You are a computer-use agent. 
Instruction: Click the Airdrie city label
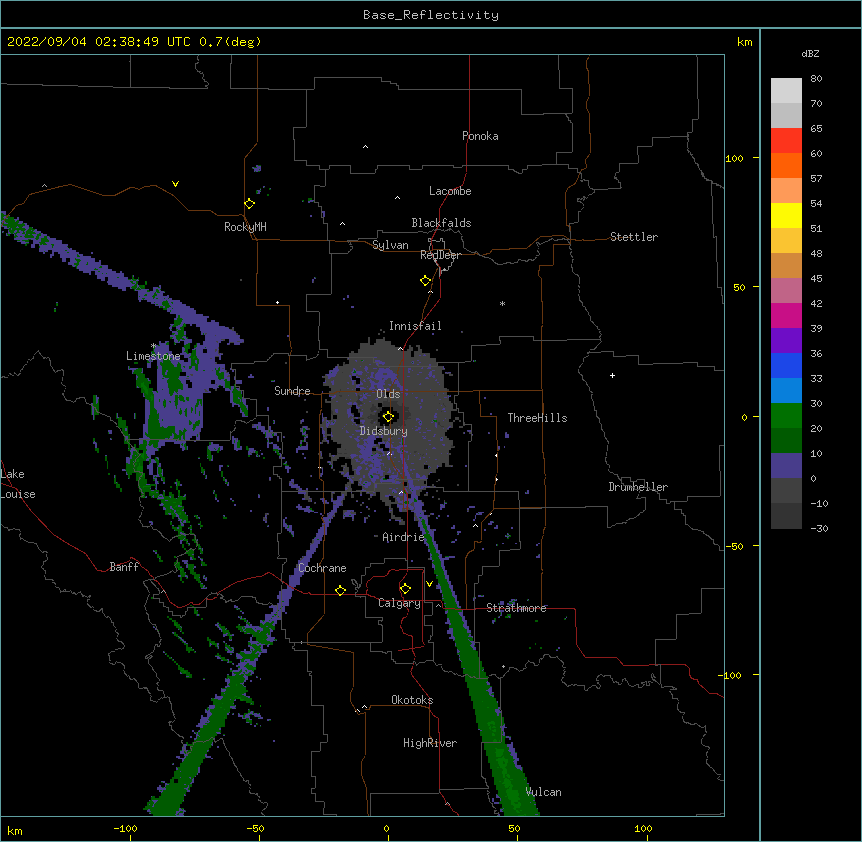pyautogui.click(x=403, y=537)
